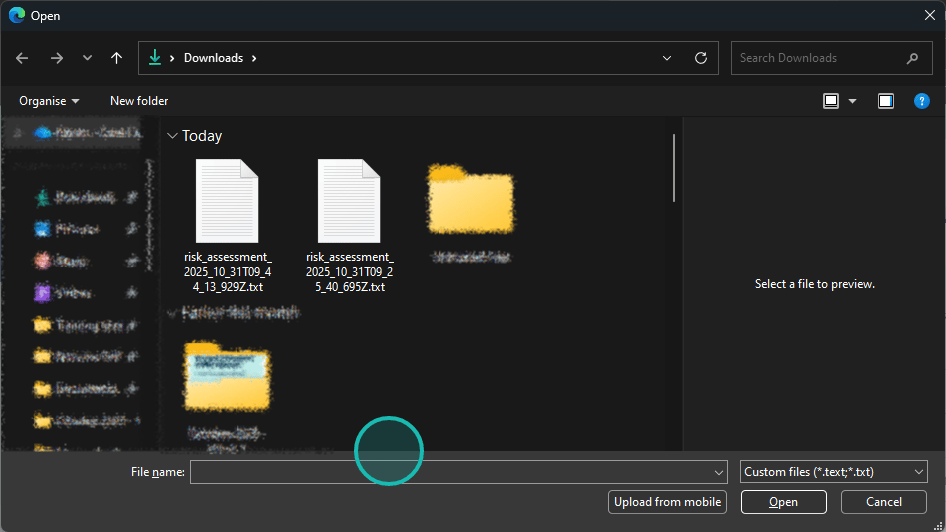Screen dimensions: 946x532
Task: Click the Back navigation arrow
Action: [x=22, y=58]
